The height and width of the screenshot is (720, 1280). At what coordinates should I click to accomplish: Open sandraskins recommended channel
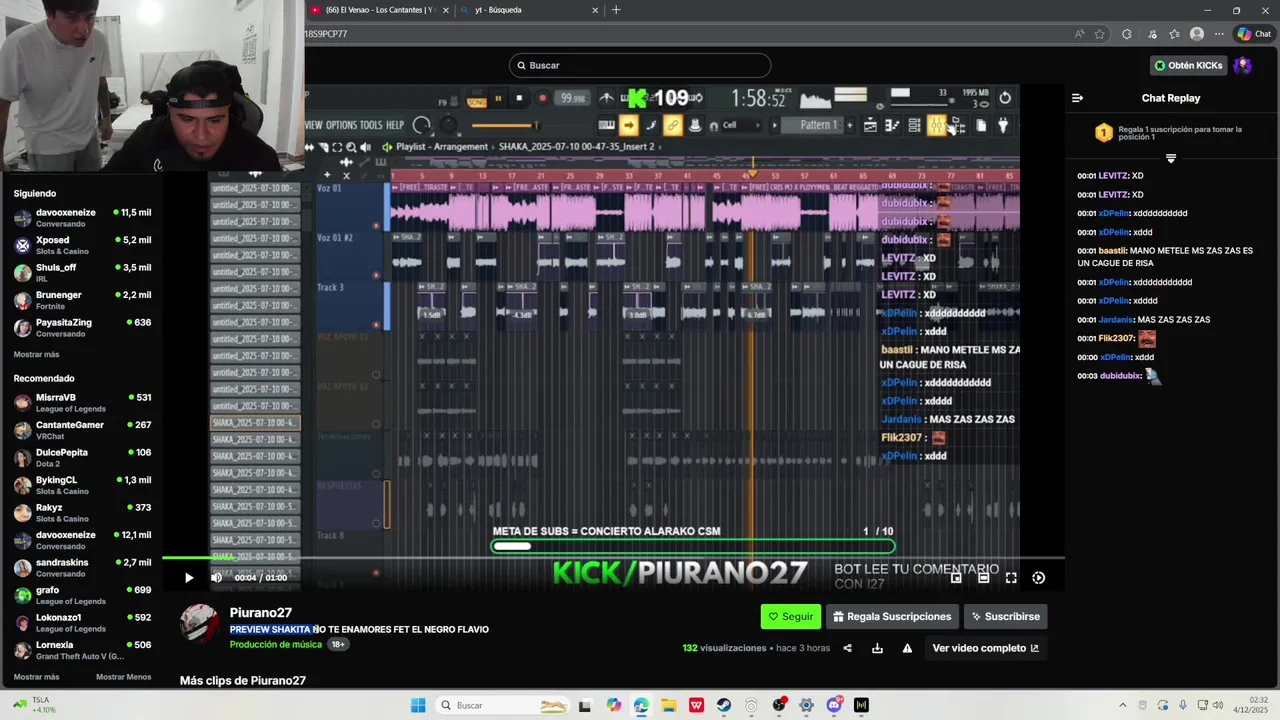pyautogui.click(x=82, y=568)
